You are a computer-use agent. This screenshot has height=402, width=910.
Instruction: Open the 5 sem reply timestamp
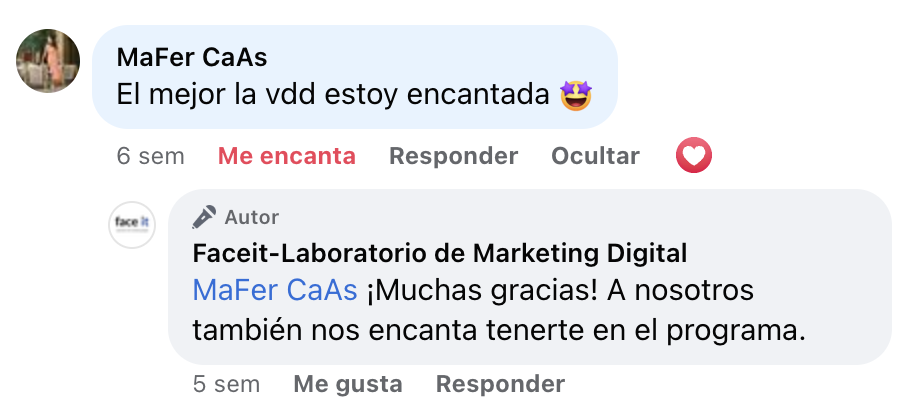pos(226,384)
